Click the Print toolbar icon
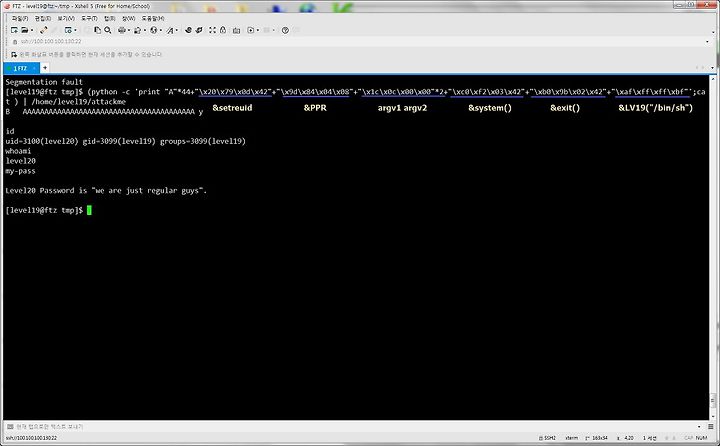The height and width of the screenshot is (446, 720). tap(122, 30)
